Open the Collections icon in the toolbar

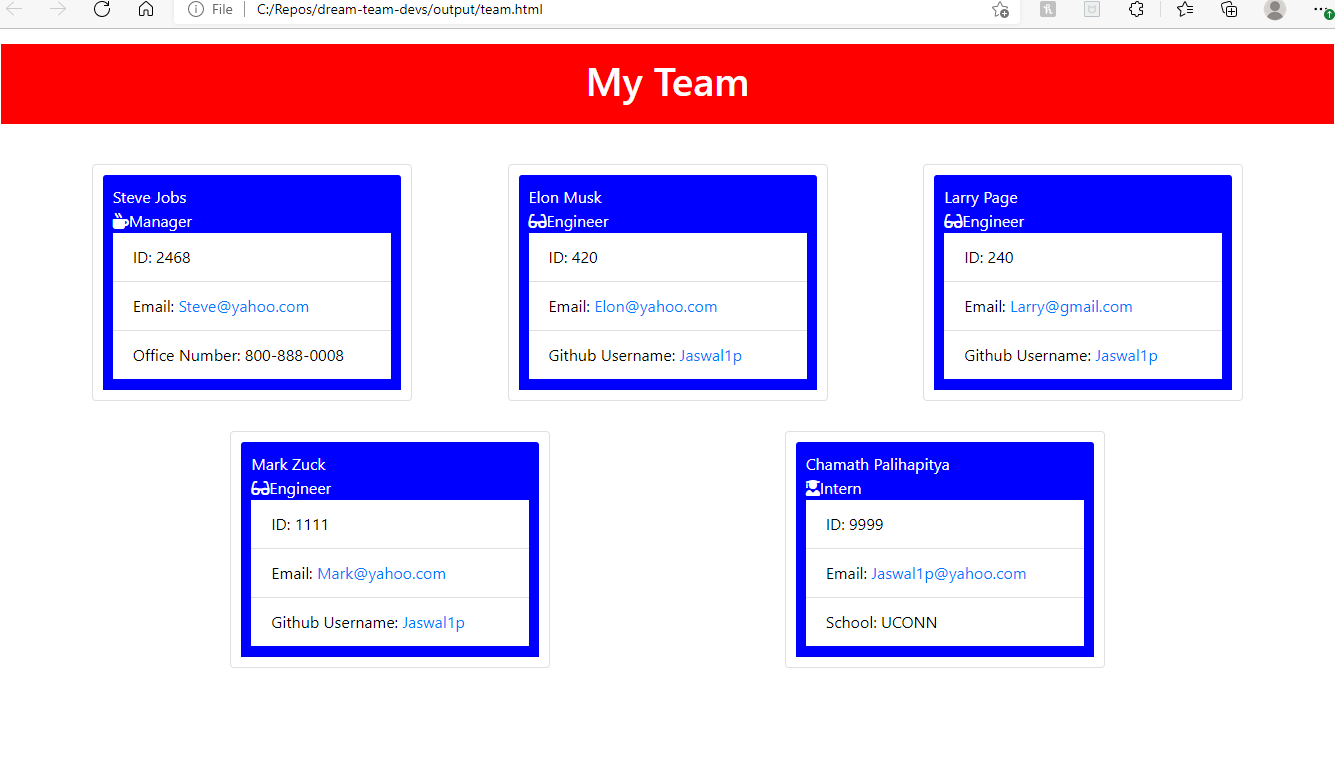[x=1228, y=9]
